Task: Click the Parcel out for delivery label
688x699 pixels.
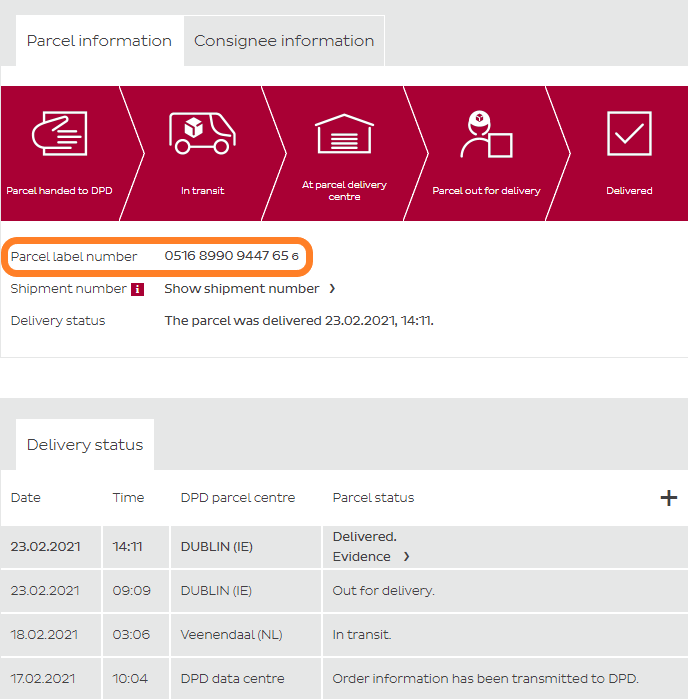Action: pyautogui.click(x=486, y=190)
